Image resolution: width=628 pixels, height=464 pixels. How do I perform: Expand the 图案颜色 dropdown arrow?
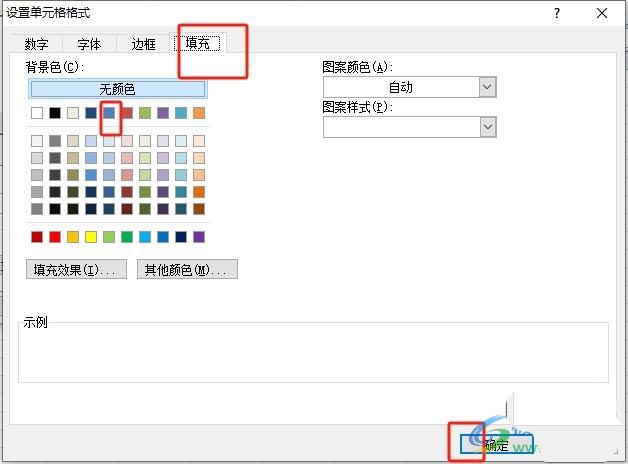tap(487, 87)
